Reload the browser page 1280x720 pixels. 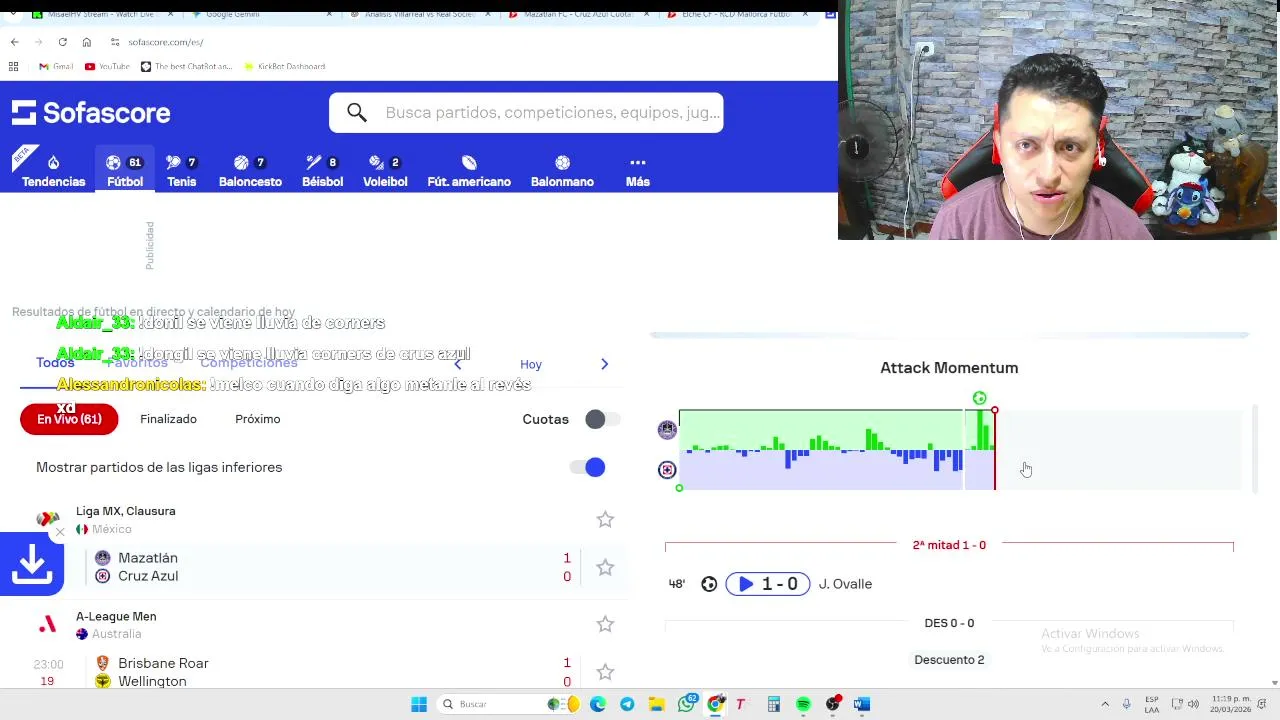tap(62, 42)
